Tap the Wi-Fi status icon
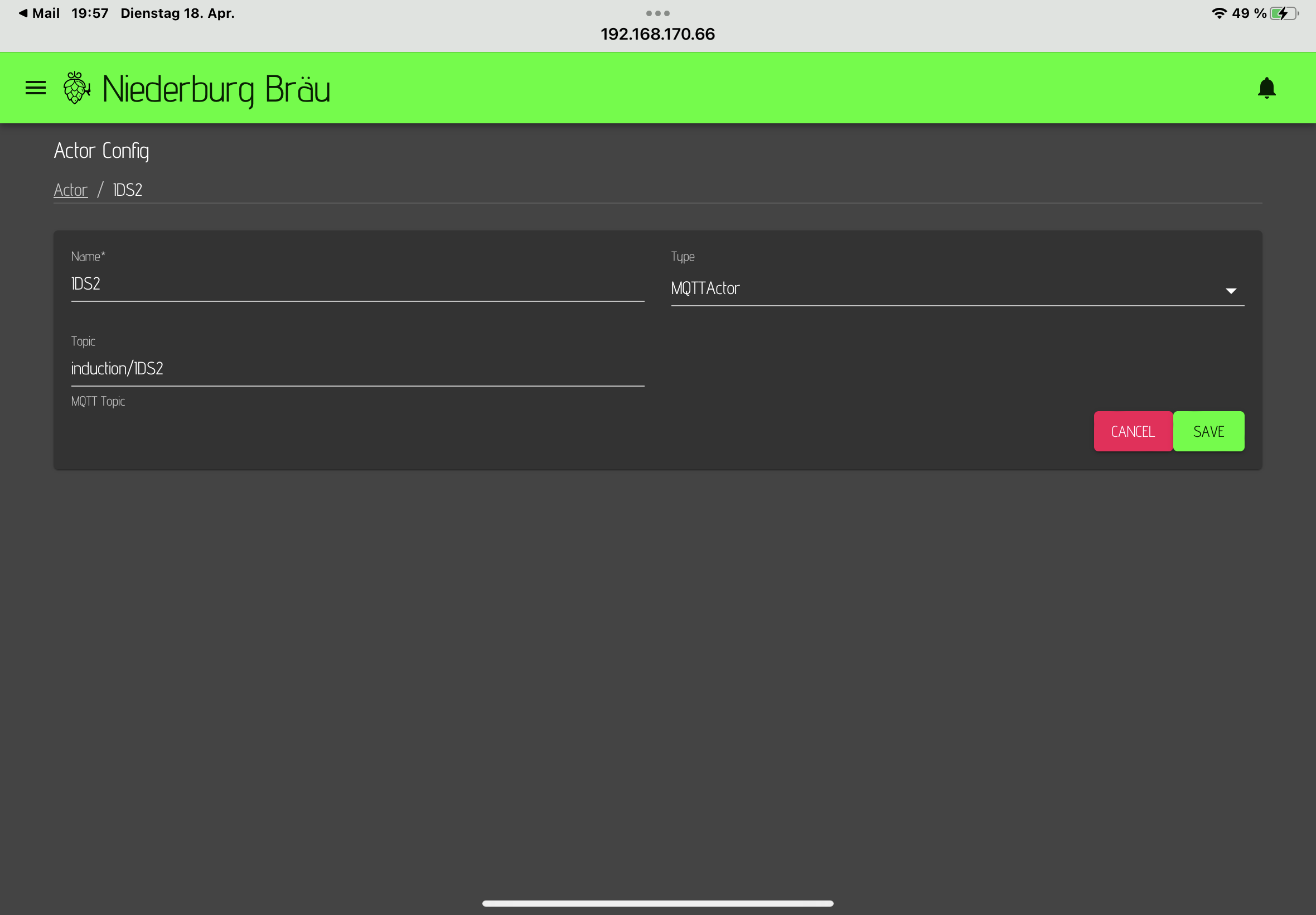Screen dimensions: 1316x915 tap(1218, 13)
